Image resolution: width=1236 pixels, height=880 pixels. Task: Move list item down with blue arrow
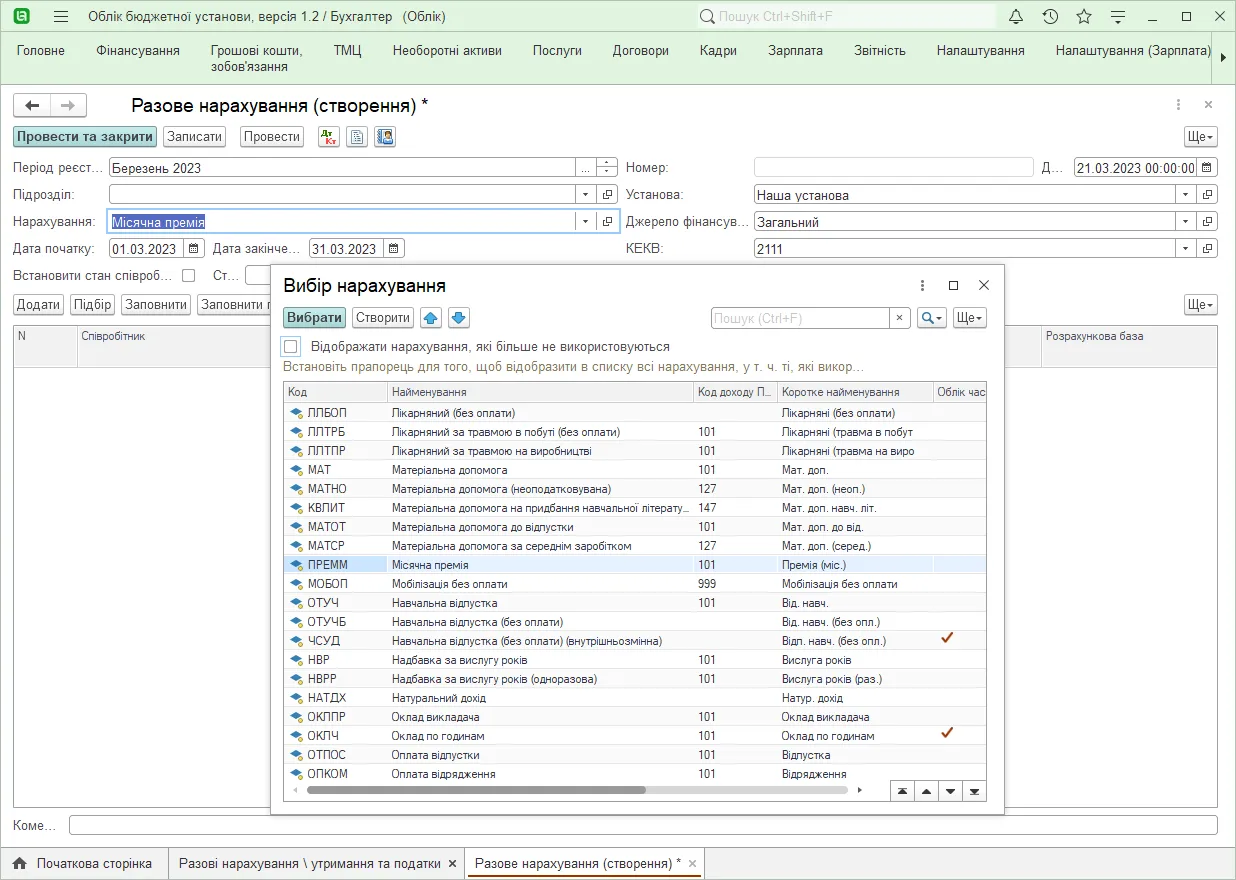click(x=459, y=318)
